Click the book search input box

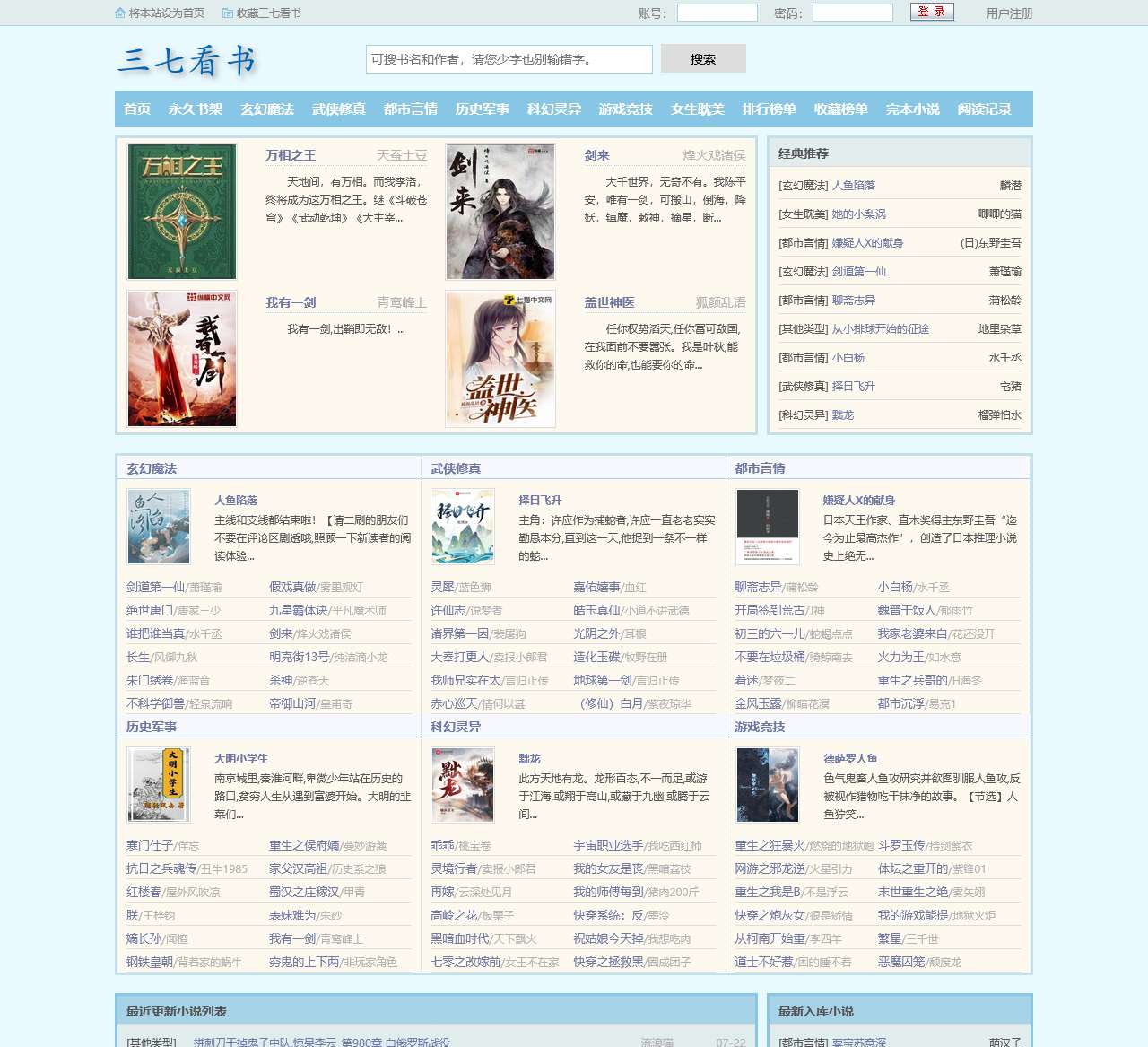509,59
